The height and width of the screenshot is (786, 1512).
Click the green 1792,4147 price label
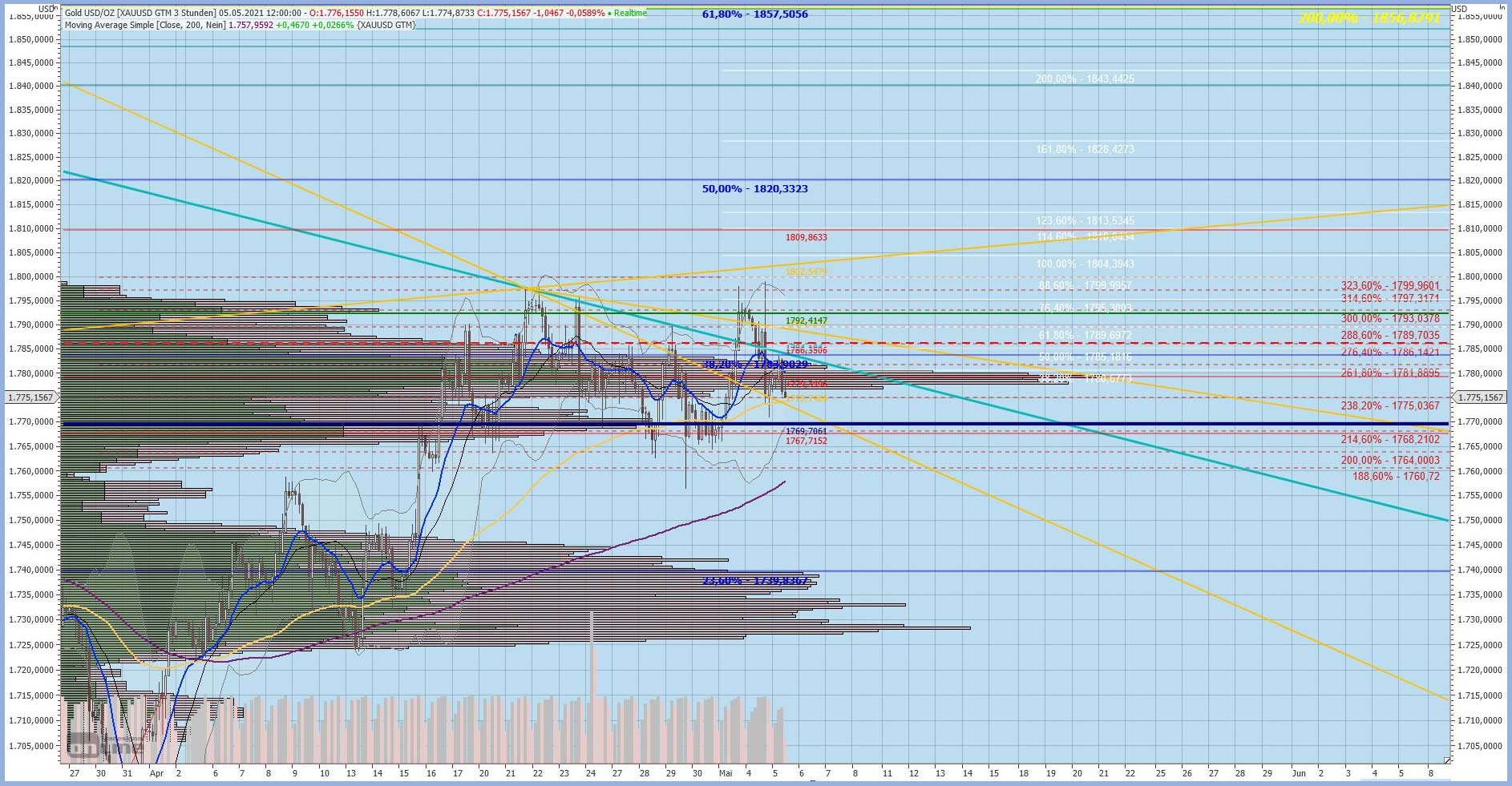point(807,320)
